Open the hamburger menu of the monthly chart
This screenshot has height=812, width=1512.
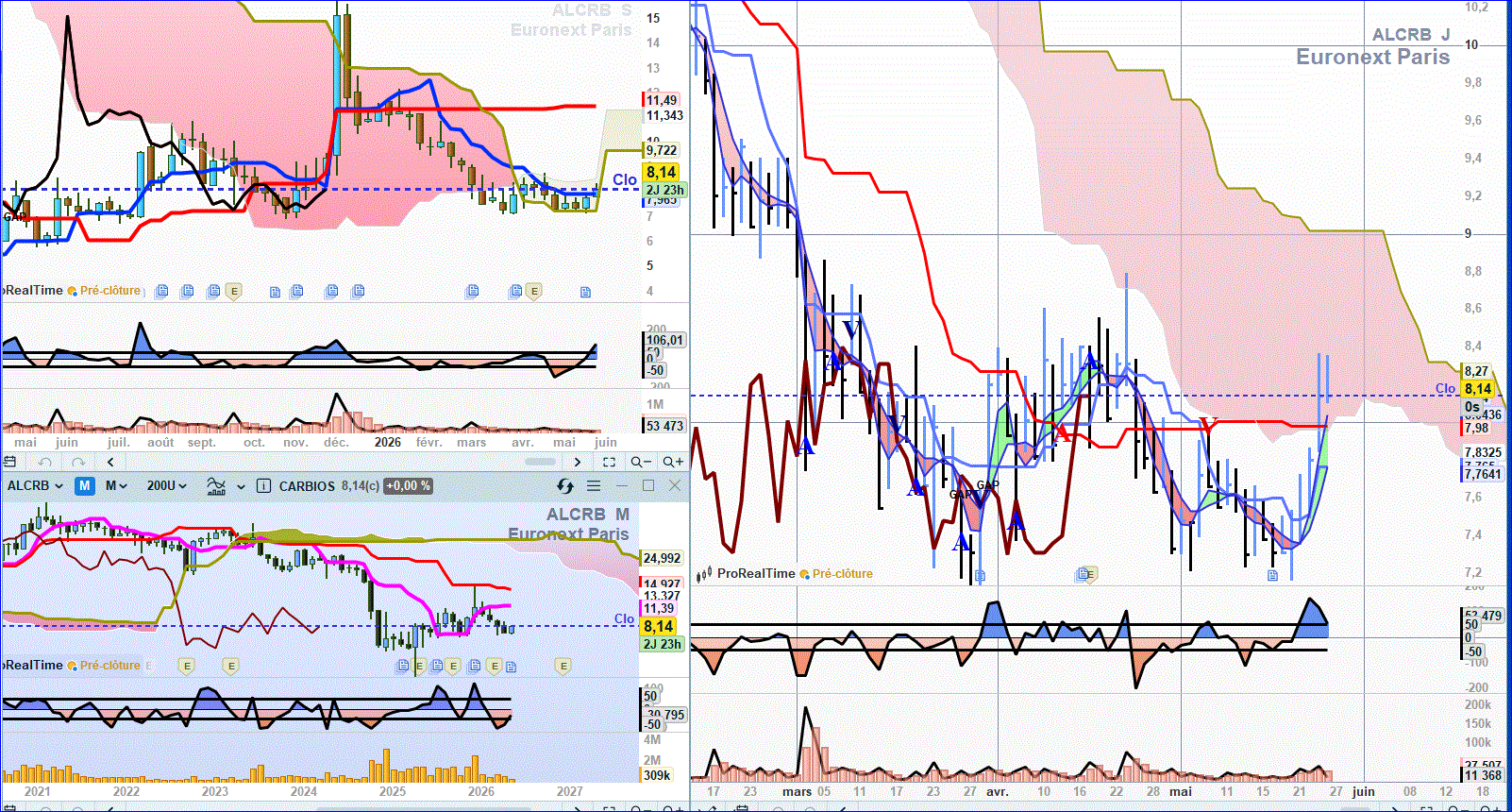point(594,485)
